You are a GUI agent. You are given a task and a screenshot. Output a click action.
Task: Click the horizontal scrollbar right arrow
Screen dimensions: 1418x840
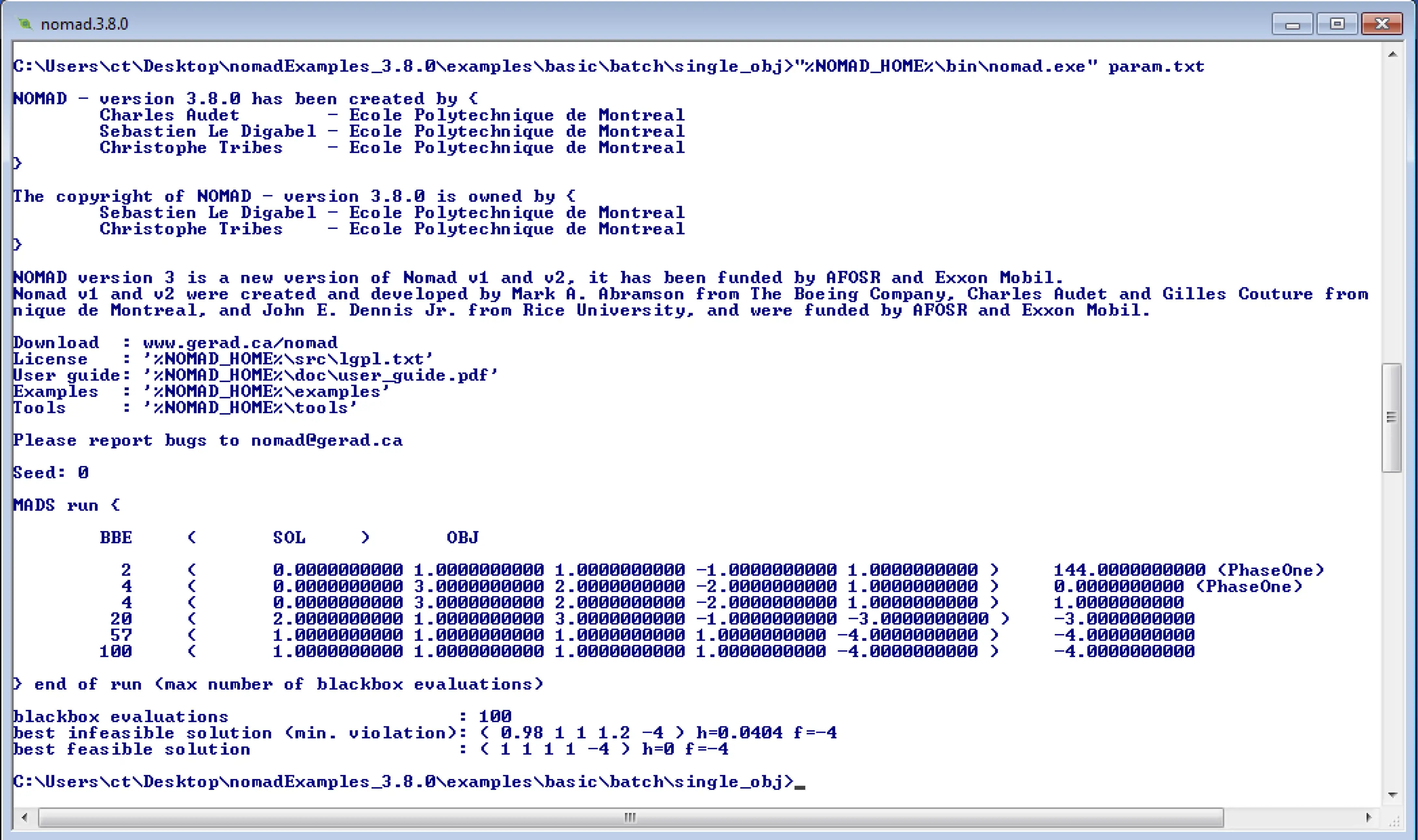coord(1368,817)
